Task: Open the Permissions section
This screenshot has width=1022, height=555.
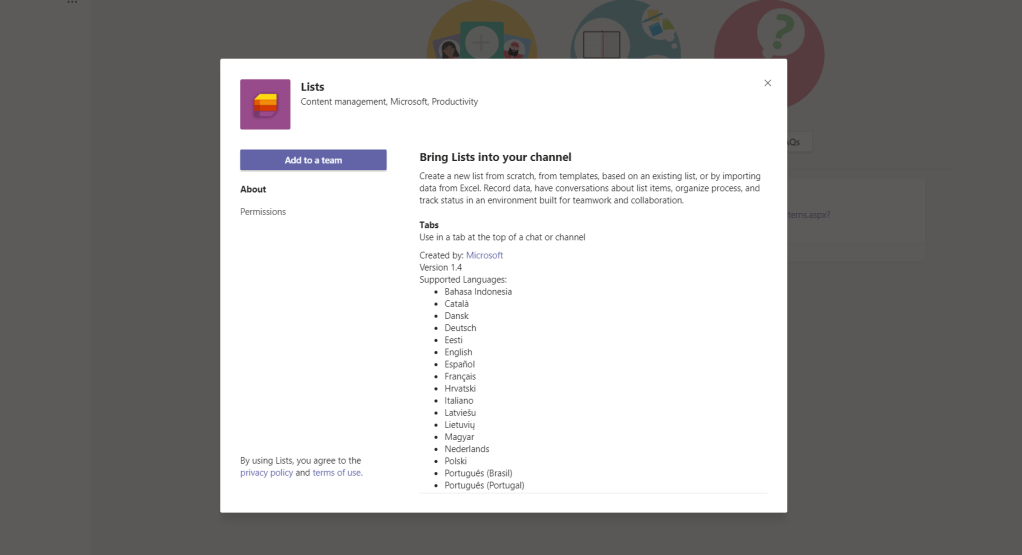Action: [x=263, y=212]
